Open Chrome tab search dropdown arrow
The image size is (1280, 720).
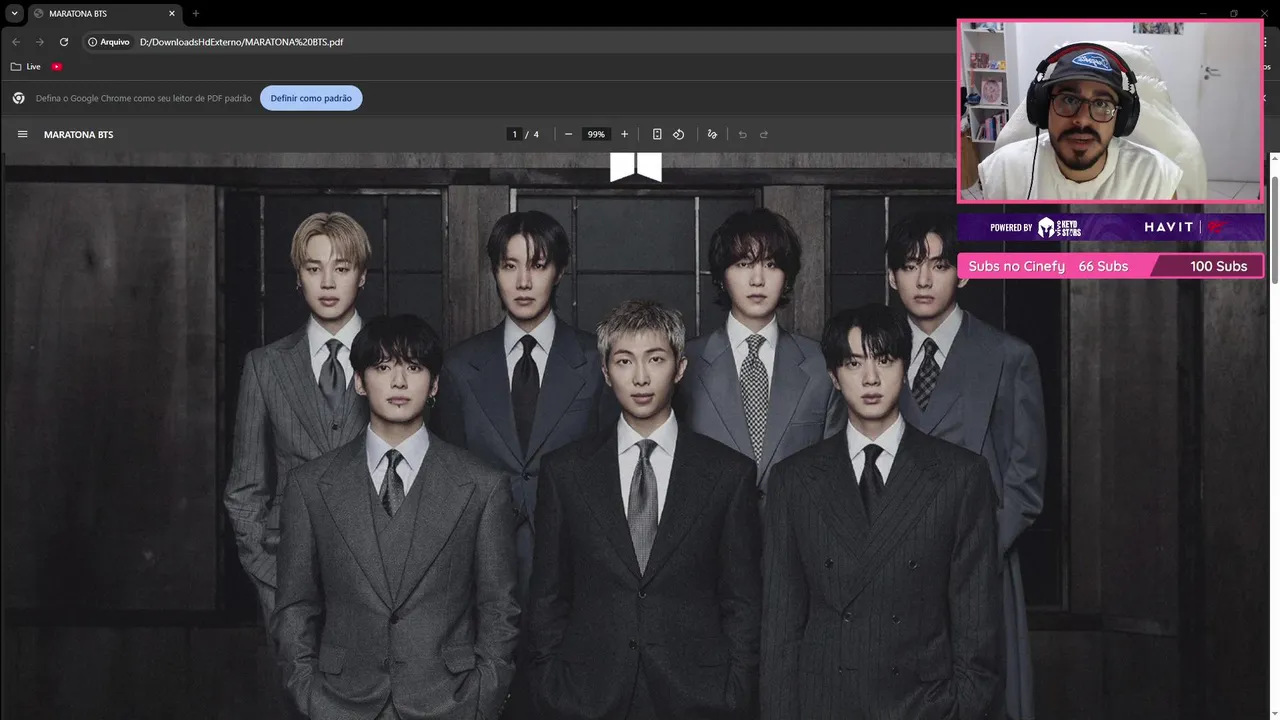[x=15, y=13]
